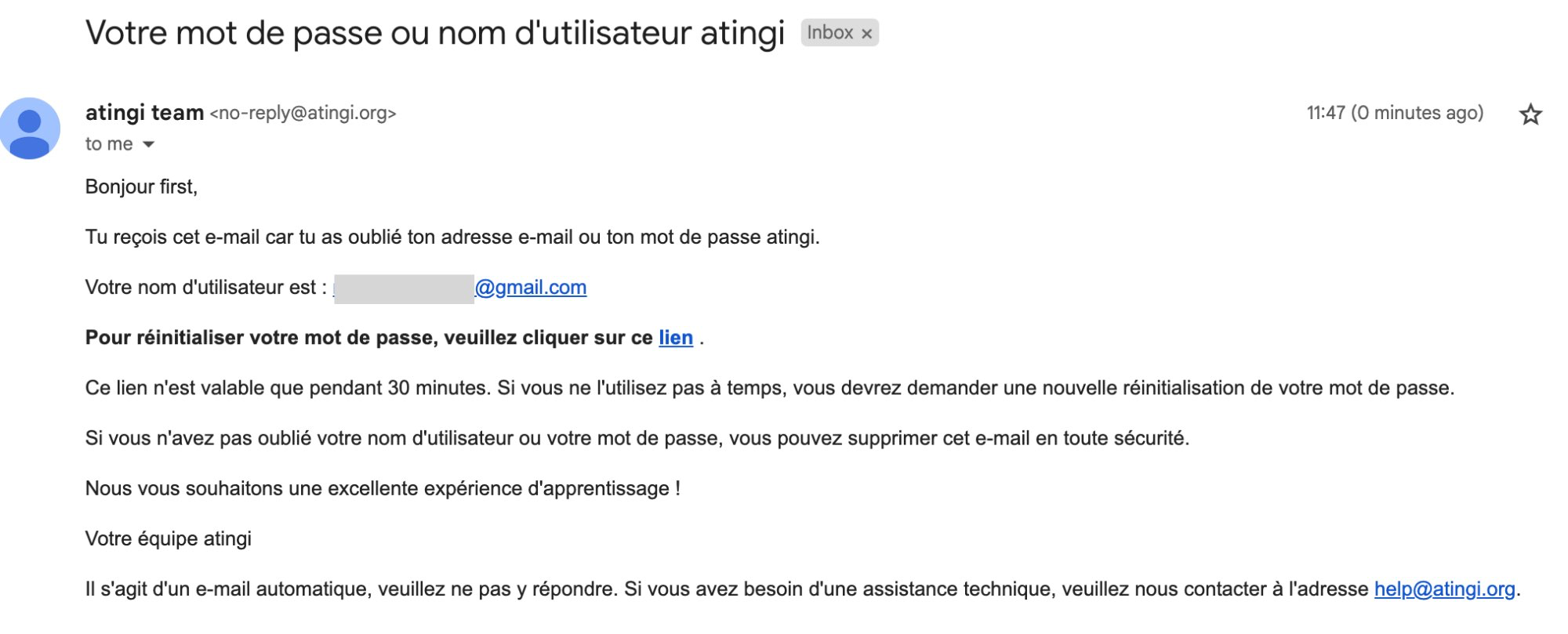Click the no-reply@atingi.org sender address
Screen dimensions: 1568x634
pyautogui.click(x=303, y=114)
